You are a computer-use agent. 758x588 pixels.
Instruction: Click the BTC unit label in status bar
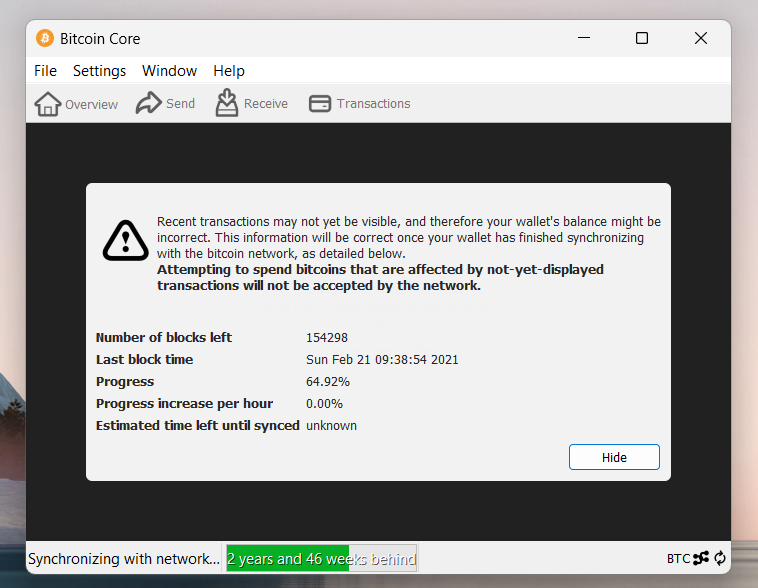pos(678,559)
